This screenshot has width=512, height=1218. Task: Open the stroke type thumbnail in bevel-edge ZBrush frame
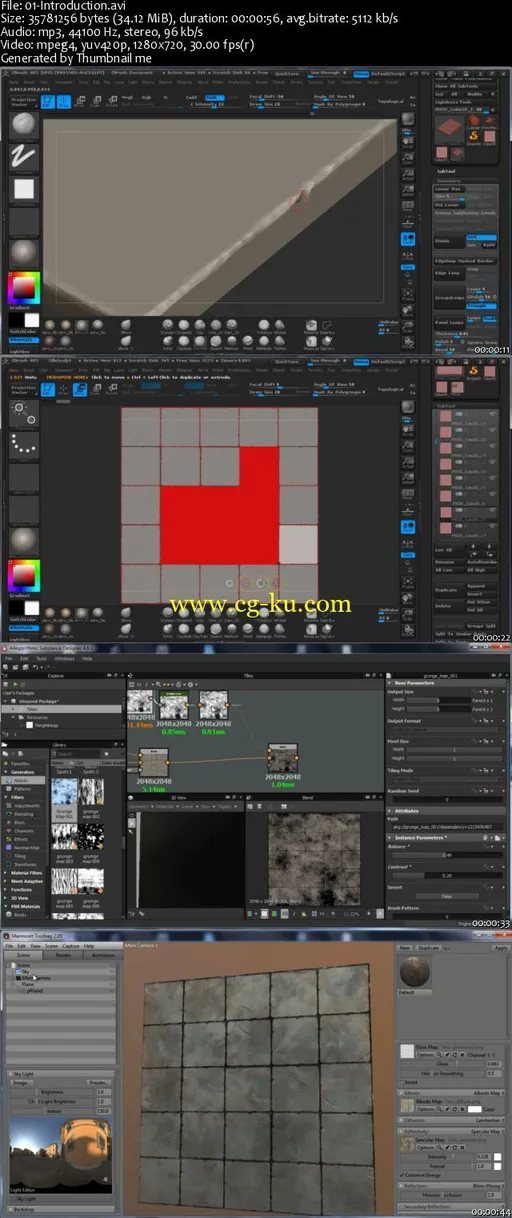[x=24, y=157]
